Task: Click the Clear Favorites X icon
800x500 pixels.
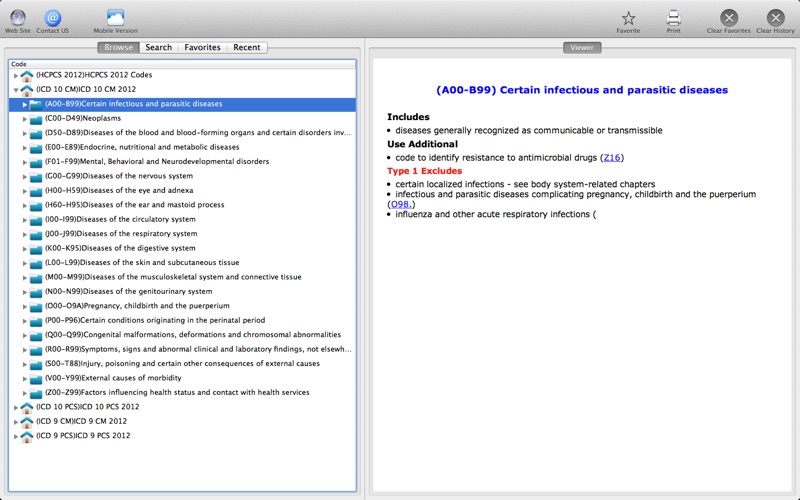Action: coord(729,18)
